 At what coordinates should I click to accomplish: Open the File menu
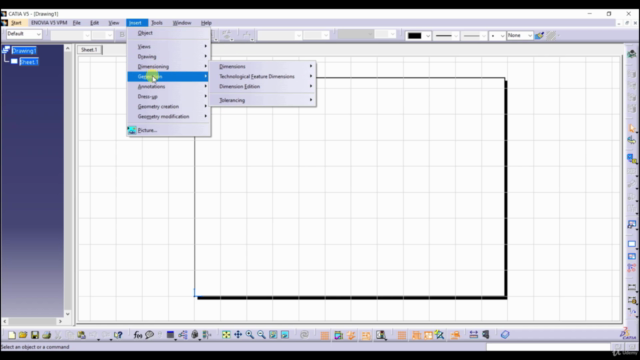pyautogui.click(x=76, y=23)
